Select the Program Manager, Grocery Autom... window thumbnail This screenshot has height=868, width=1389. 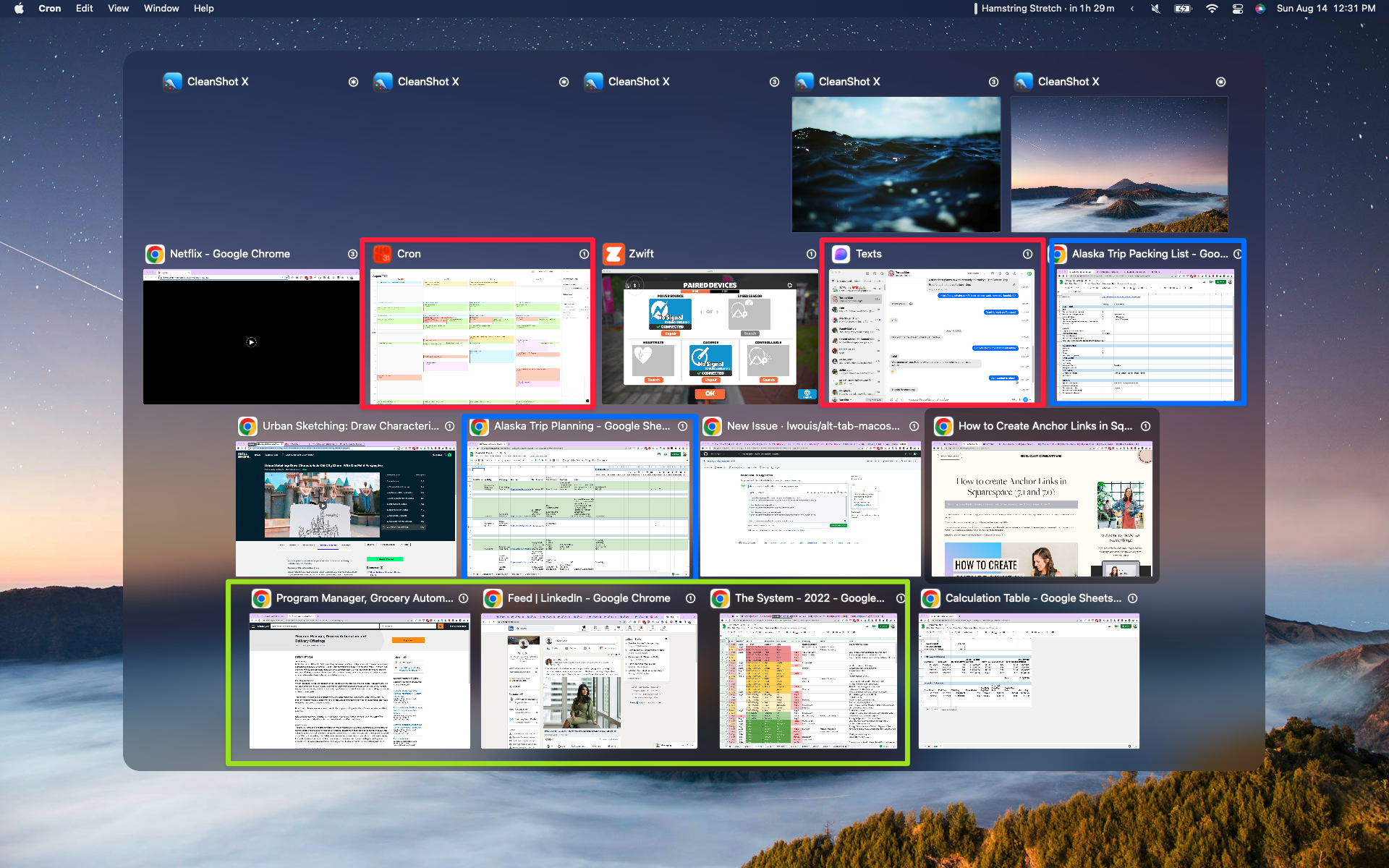pos(360,681)
